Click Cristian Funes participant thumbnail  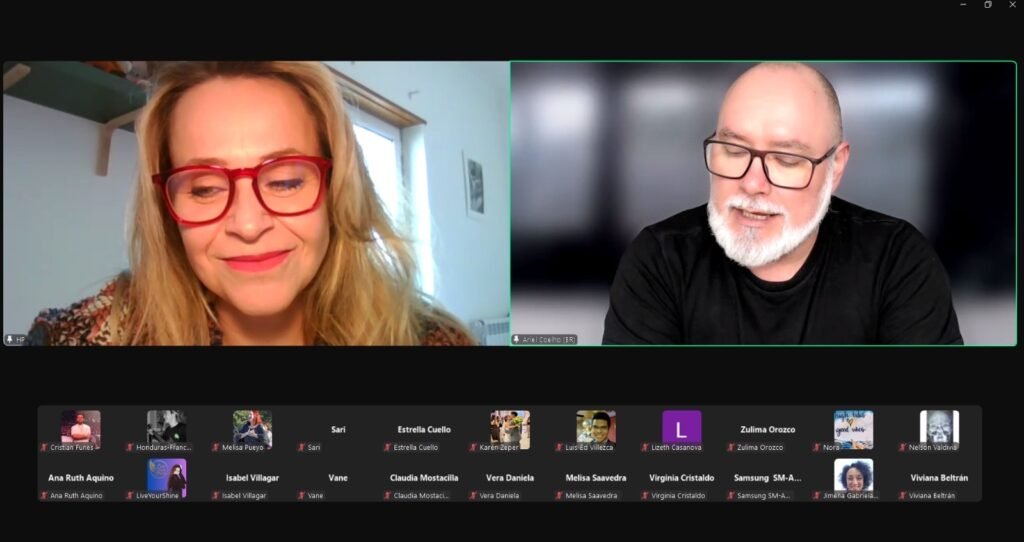[x=80, y=427]
